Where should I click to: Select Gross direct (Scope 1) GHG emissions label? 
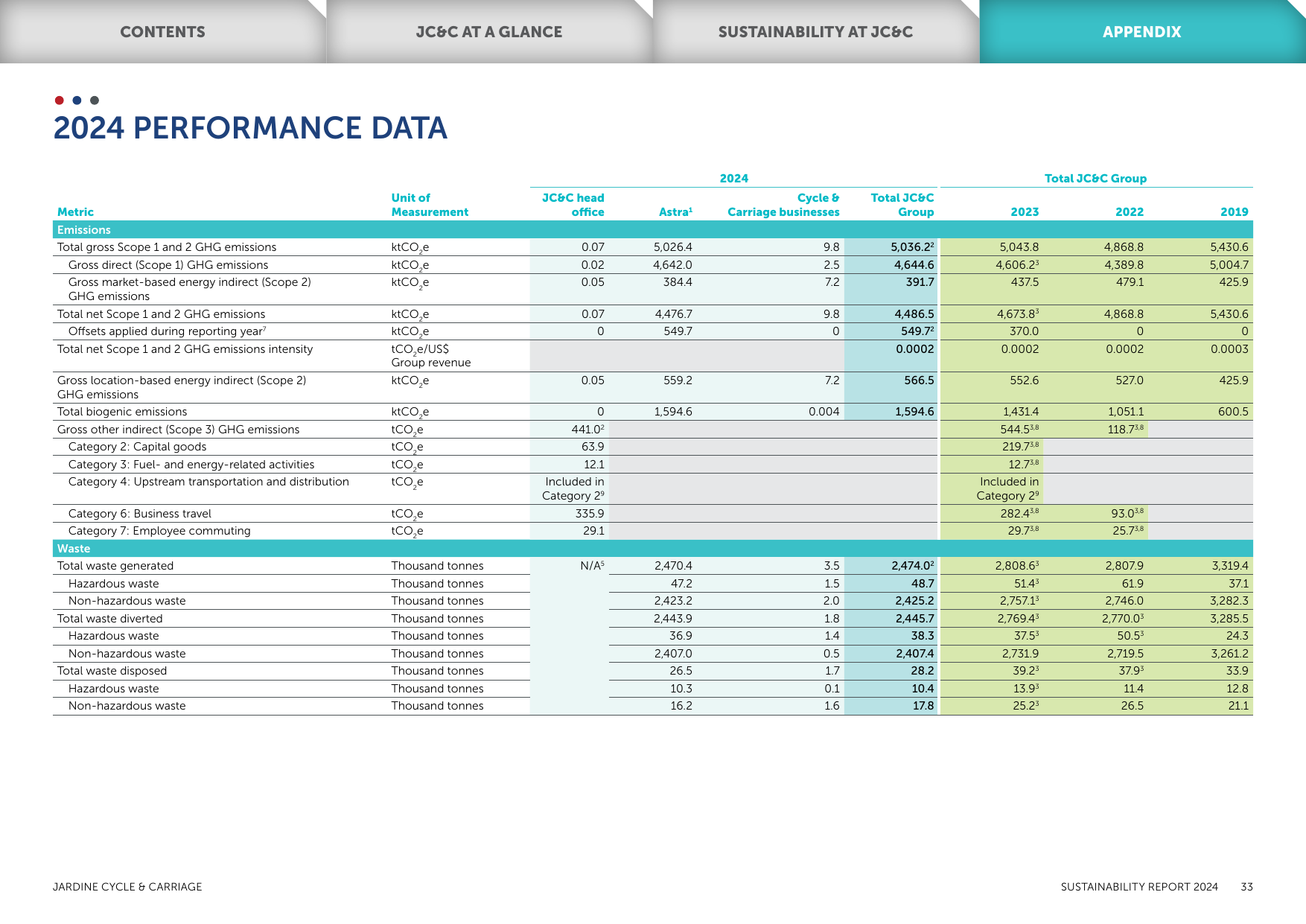[168, 265]
